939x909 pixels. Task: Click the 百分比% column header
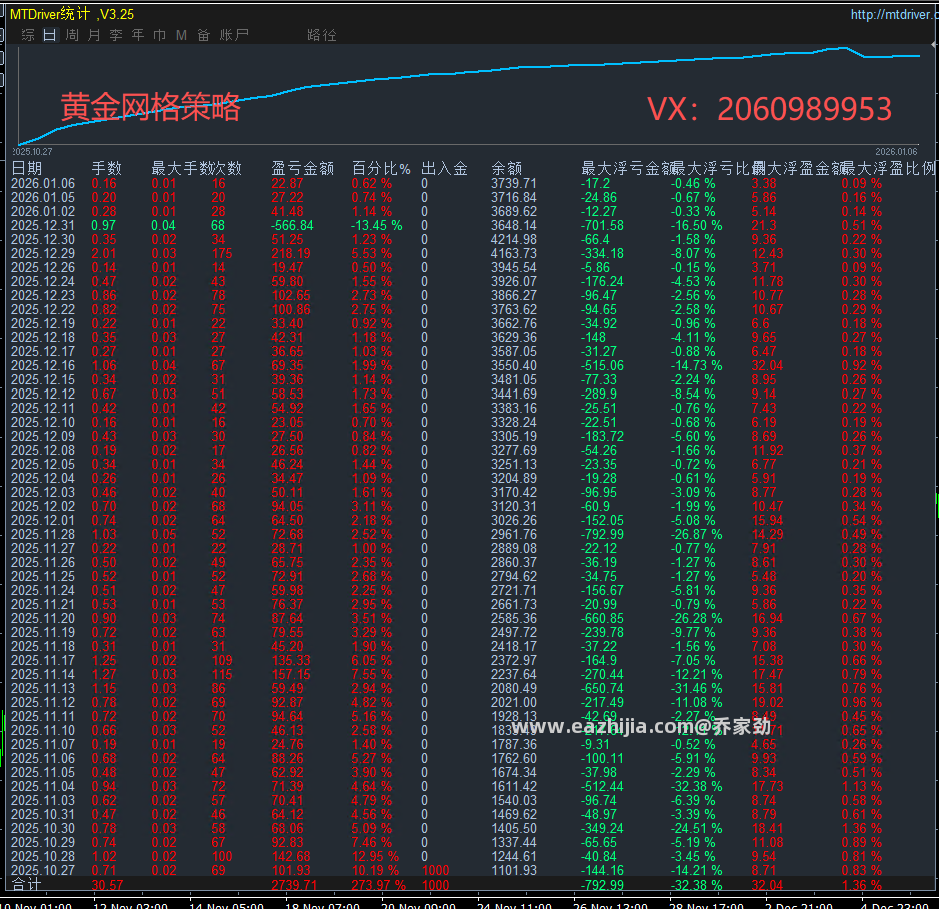381,168
